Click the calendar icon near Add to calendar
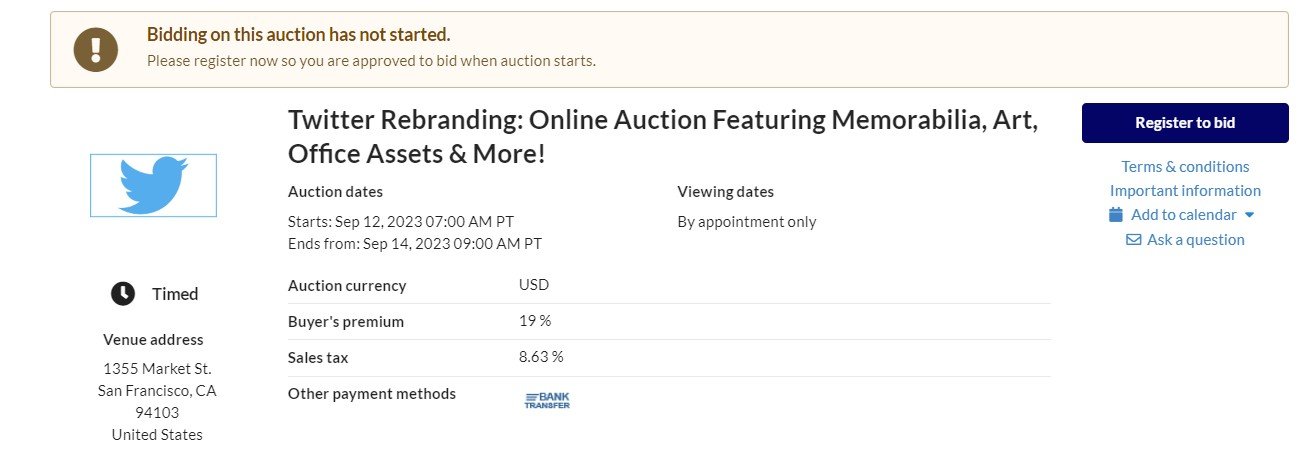The image size is (1316, 460). click(1116, 215)
